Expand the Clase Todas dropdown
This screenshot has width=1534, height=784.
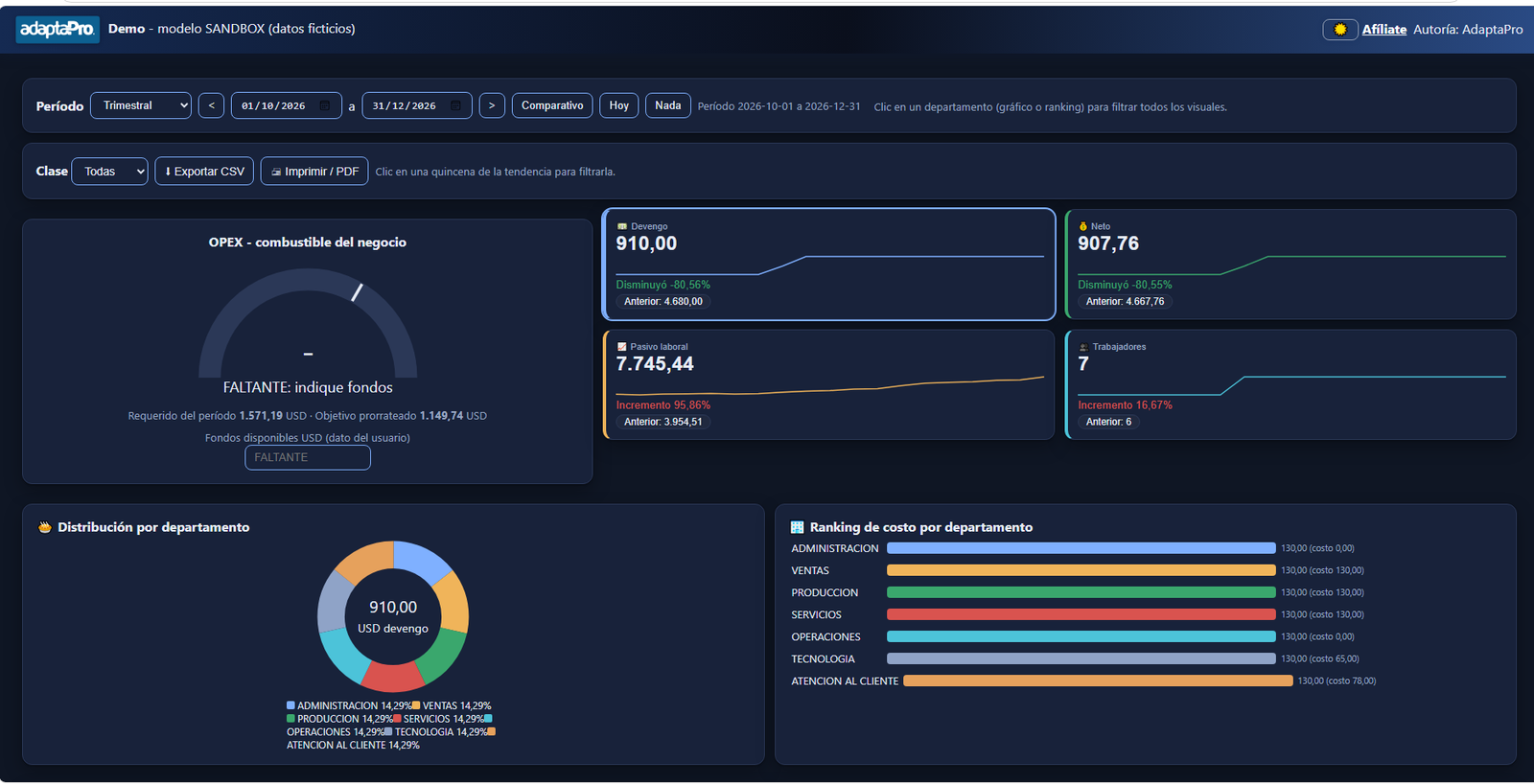point(110,172)
